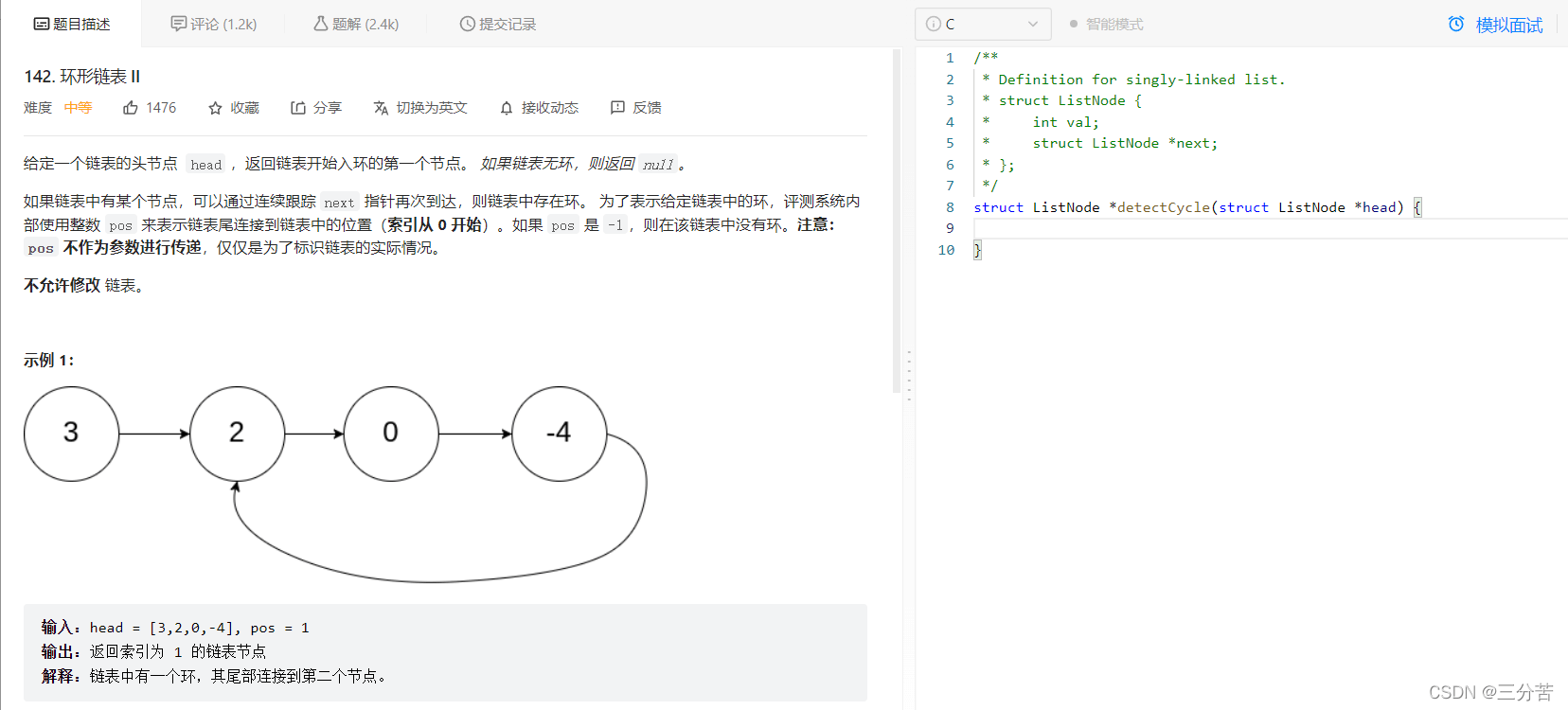Click the thumbs-up like icon
This screenshot has height=710, width=1568.
point(131,108)
